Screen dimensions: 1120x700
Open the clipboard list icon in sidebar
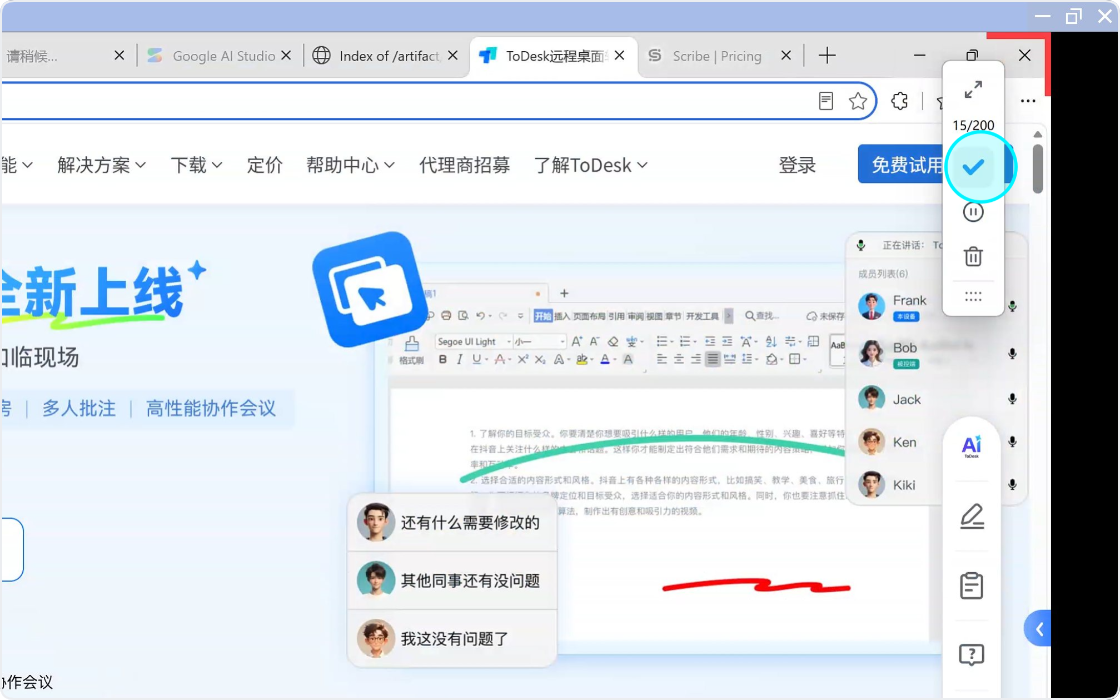click(971, 585)
